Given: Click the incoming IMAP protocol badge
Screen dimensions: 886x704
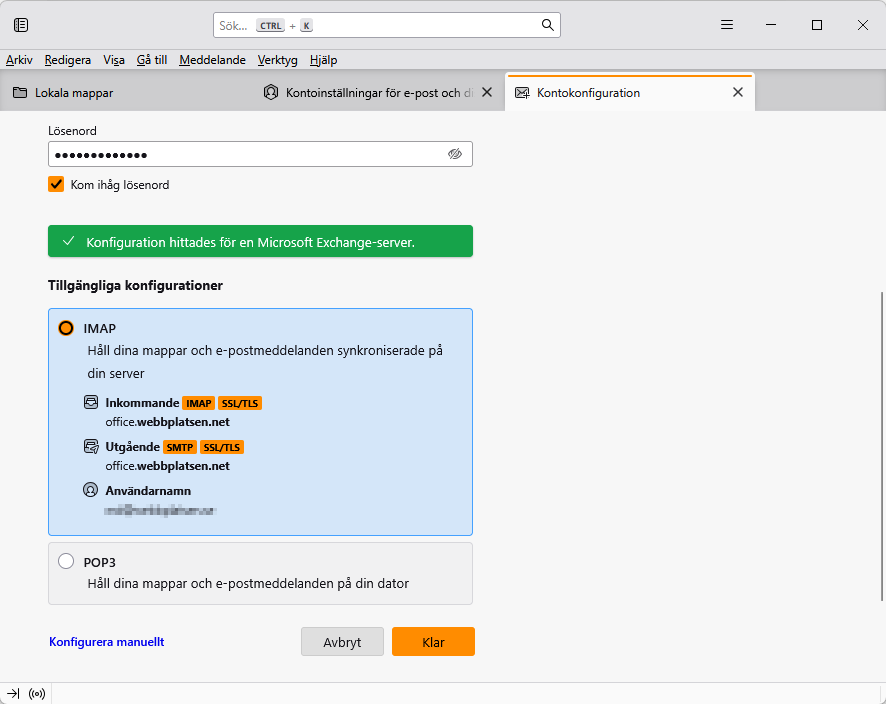Looking at the screenshot, I should 199,403.
